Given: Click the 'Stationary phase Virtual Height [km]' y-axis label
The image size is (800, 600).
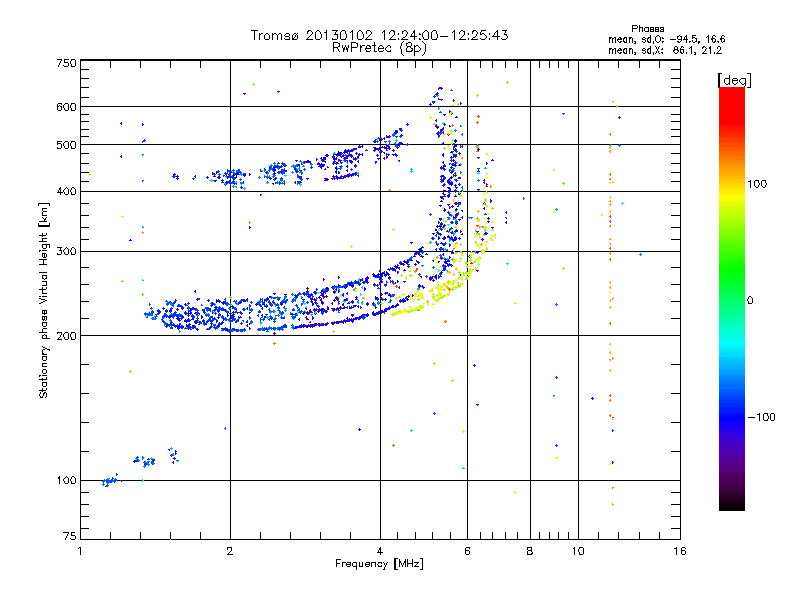Looking at the screenshot, I should [x=44, y=300].
